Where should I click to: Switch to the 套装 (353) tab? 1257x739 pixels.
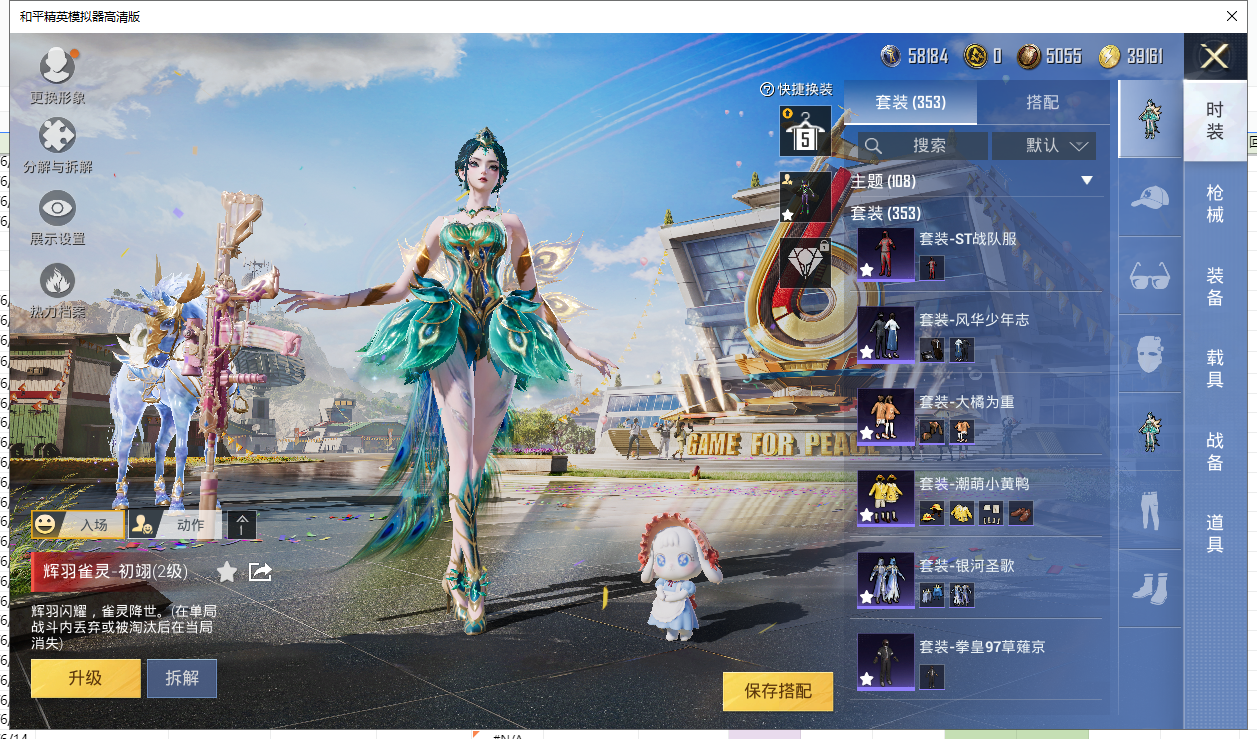[x=910, y=102]
